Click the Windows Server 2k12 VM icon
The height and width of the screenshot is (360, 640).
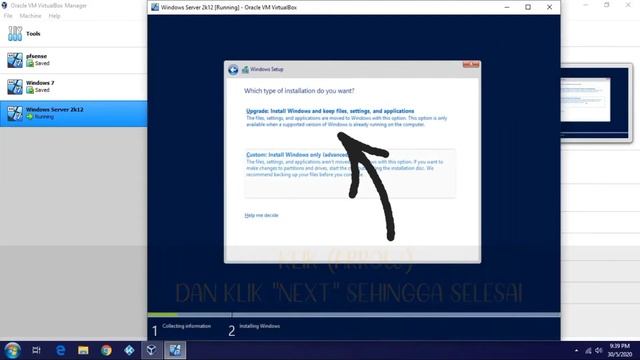point(15,113)
